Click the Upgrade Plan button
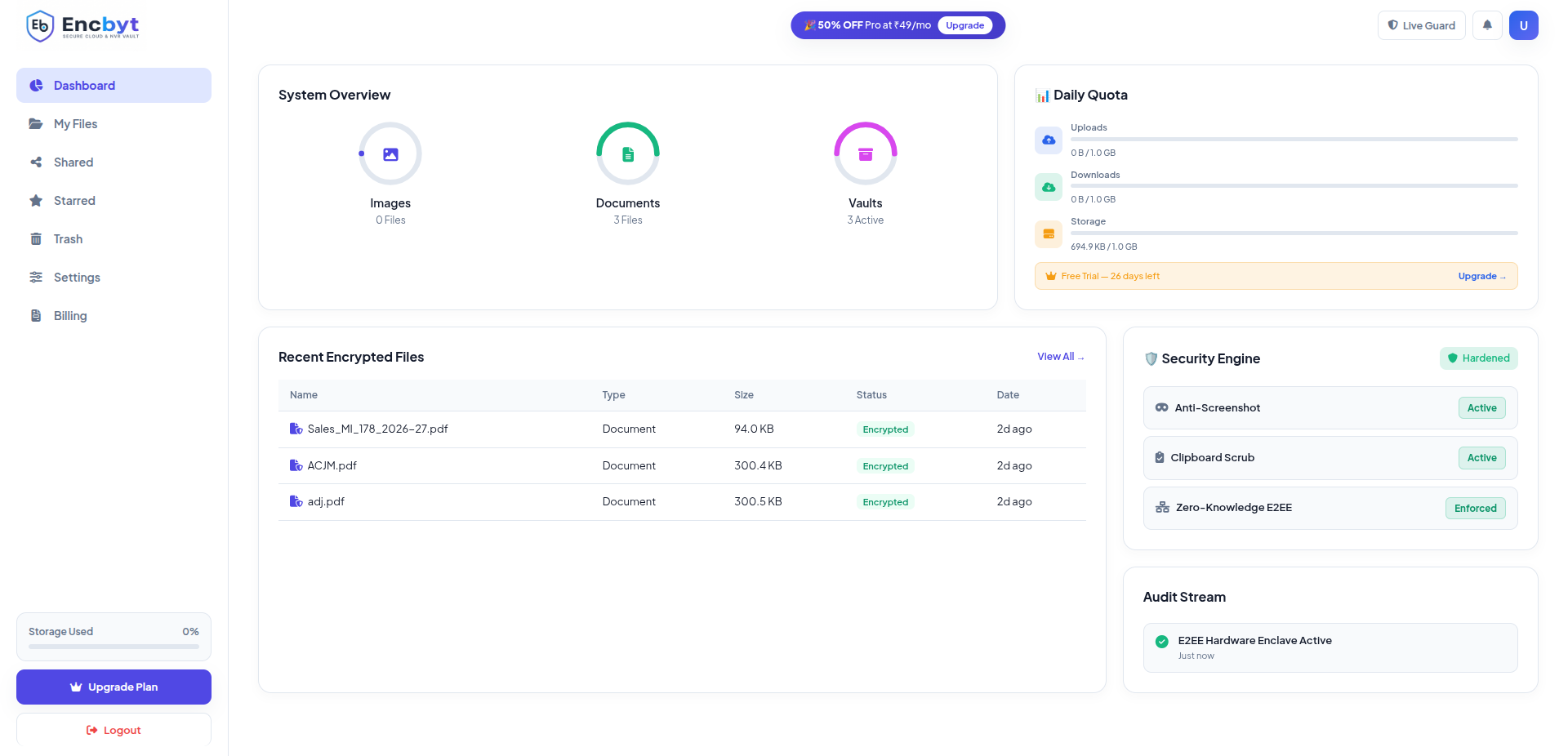Image resolution: width=1568 pixels, height=756 pixels. point(114,687)
